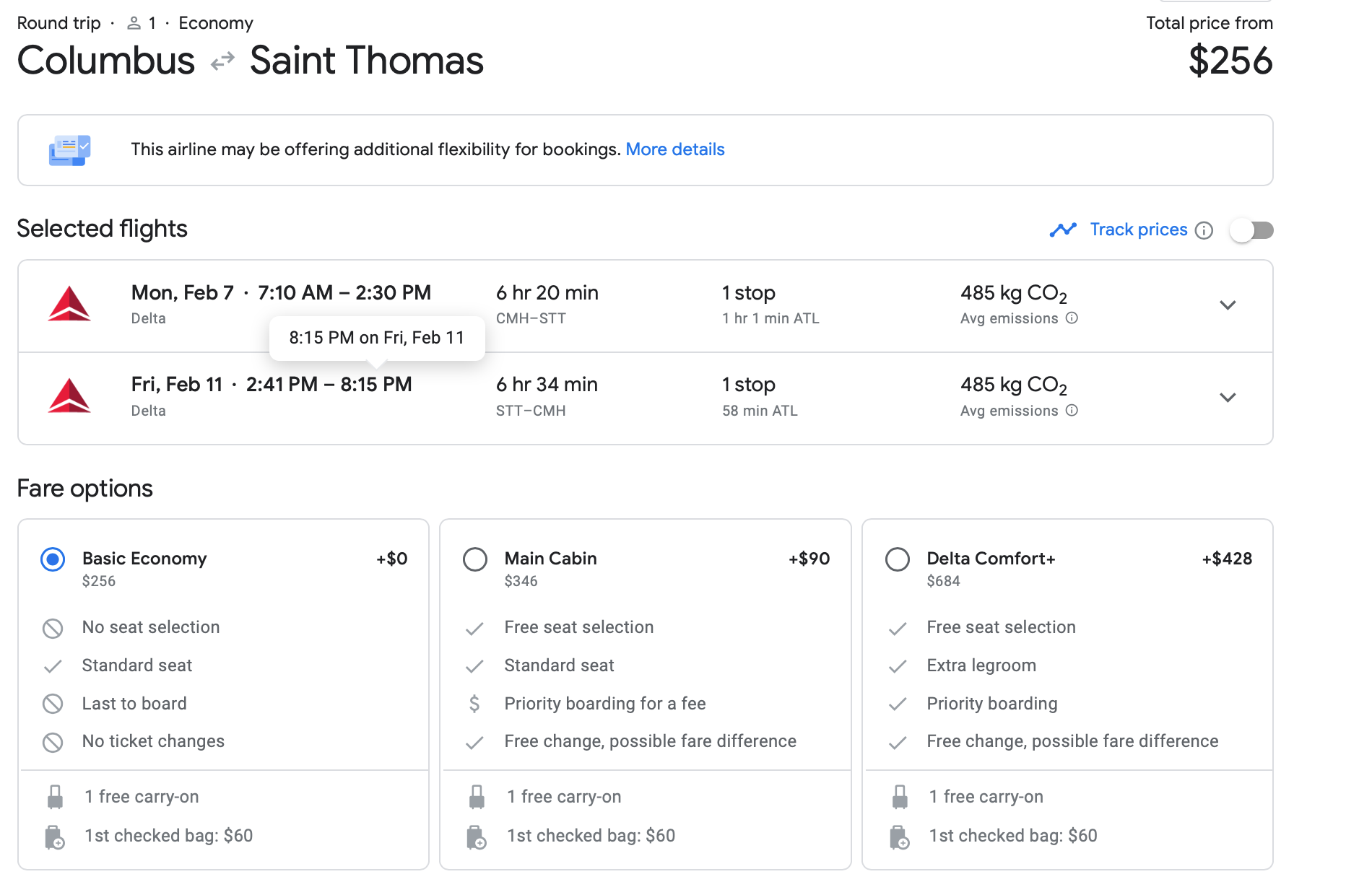
Task: Click carry-on bag icon in Main Cabin card
Action: click(x=477, y=797)
